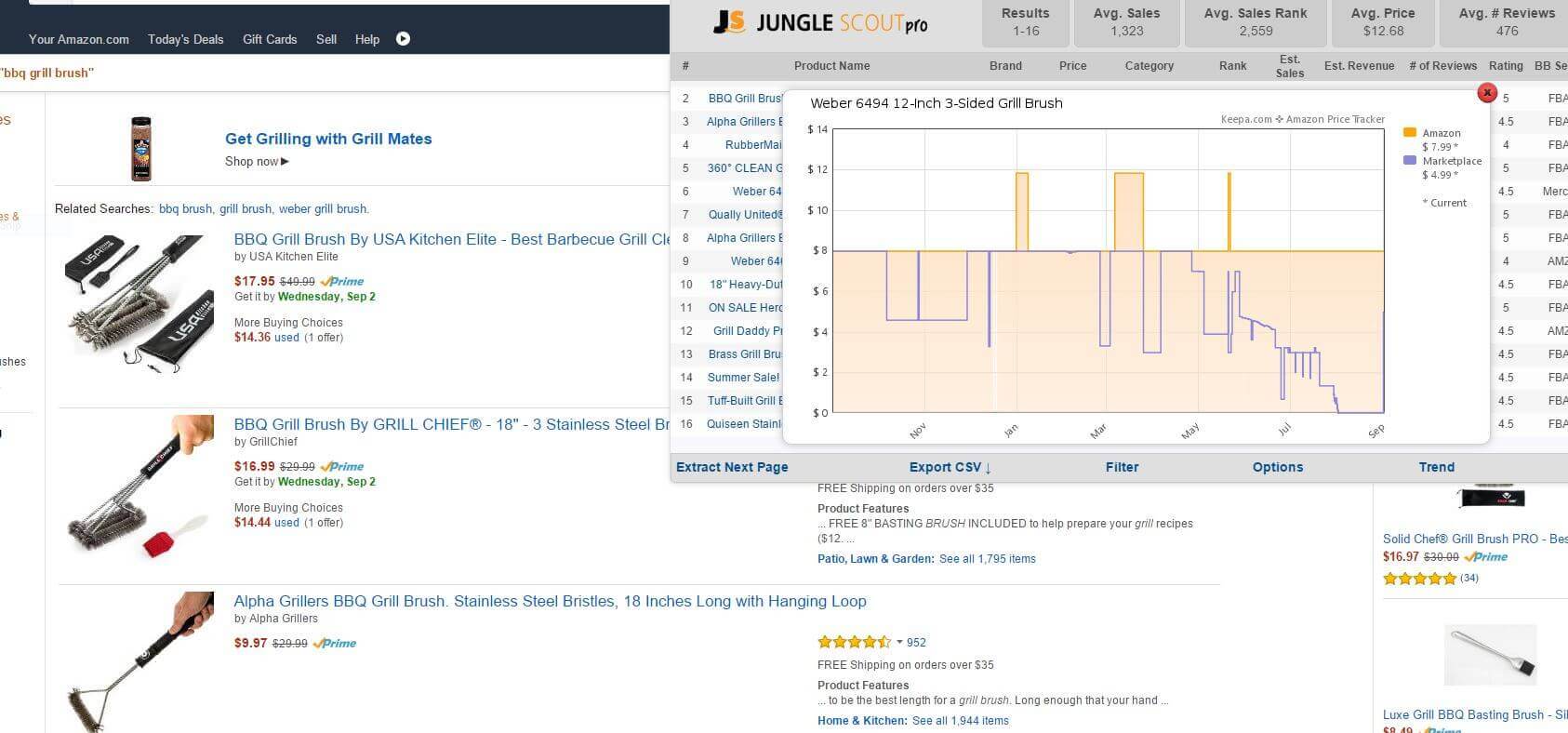The image size is (1568, 733).
Task: Open Jungle Scout Options
Action: pyautogui.click(x=1278, y=467)
